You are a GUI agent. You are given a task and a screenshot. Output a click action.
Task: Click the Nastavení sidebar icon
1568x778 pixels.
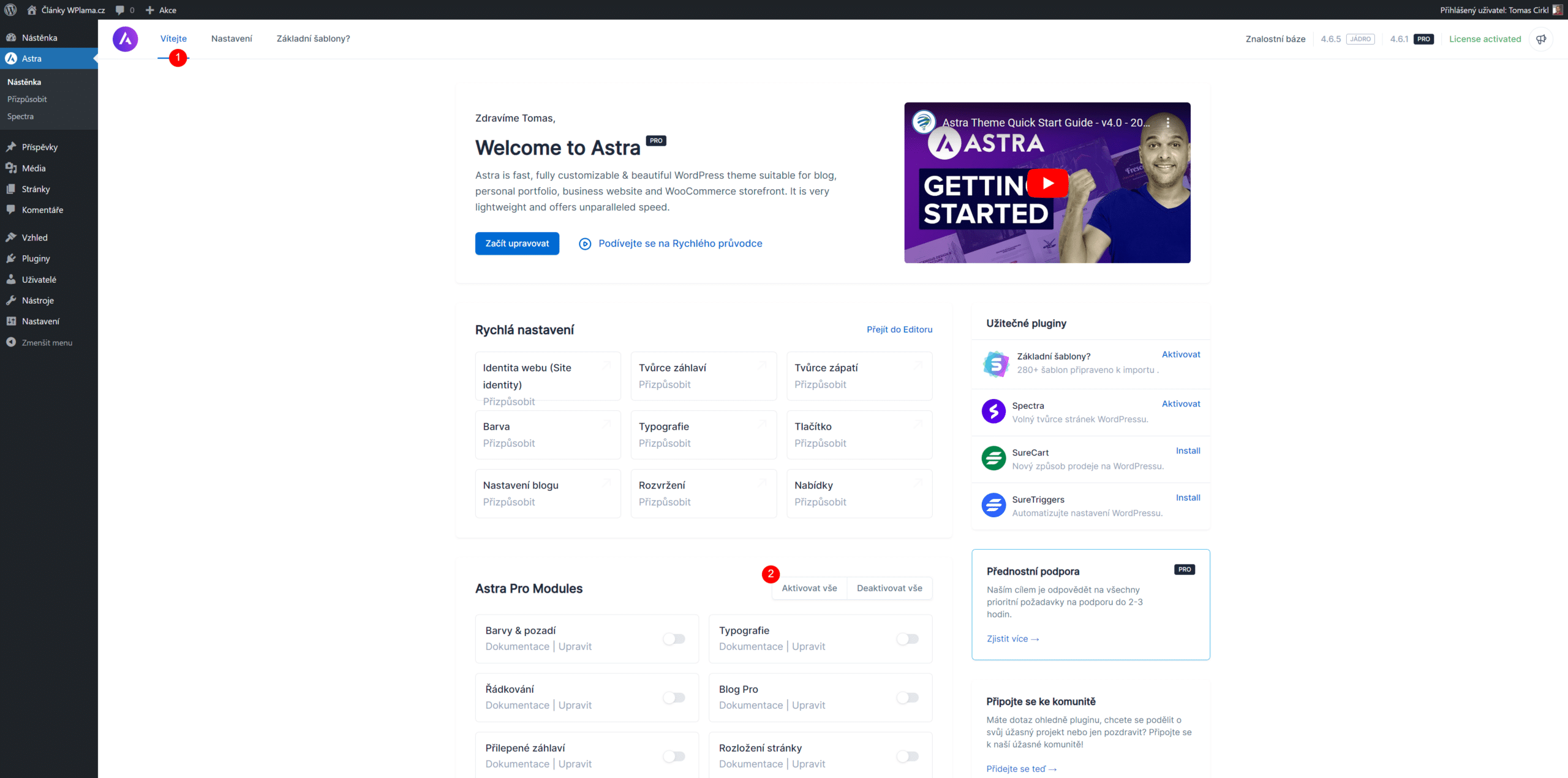click(x=11, y=321)
